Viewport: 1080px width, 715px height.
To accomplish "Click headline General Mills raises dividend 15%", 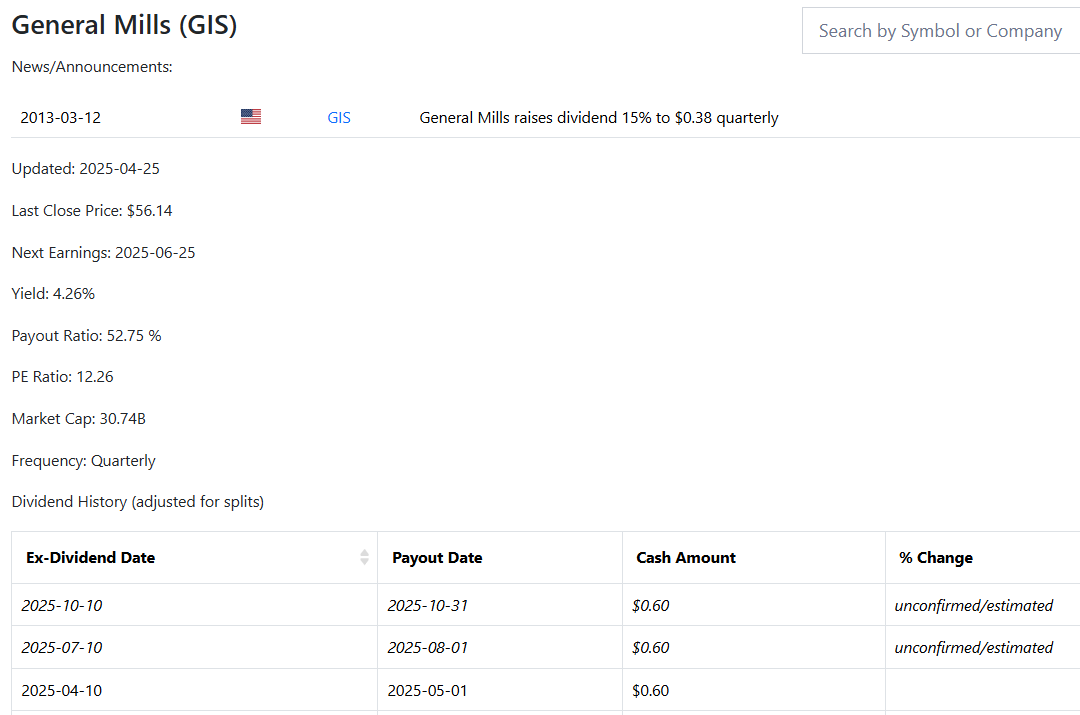I will tap(599, 118).
